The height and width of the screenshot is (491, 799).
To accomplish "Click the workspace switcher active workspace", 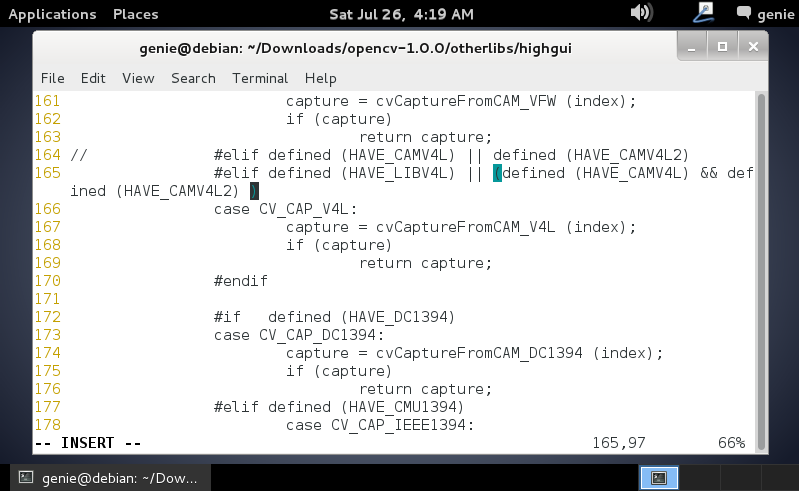I will [659, 478].
